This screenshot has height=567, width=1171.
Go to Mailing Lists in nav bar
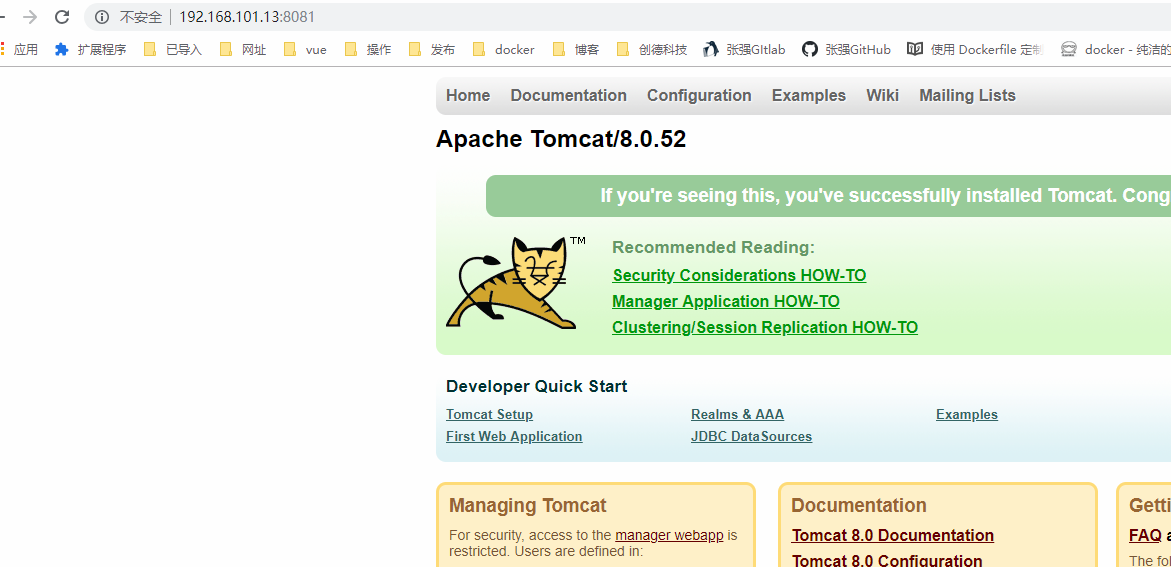[x=967, y=96]
